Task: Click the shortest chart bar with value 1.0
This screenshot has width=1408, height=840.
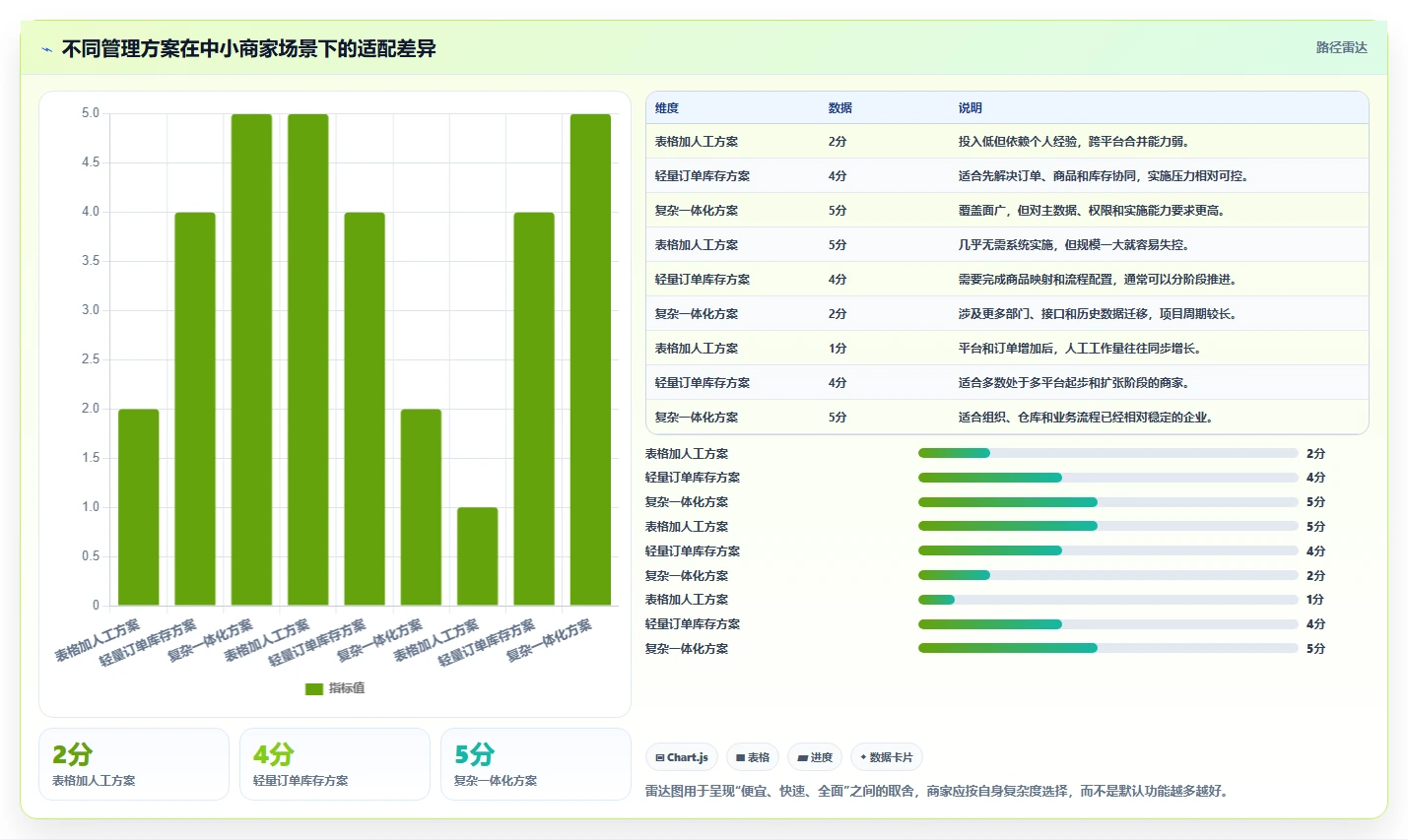Action: (x=478, y=556)
